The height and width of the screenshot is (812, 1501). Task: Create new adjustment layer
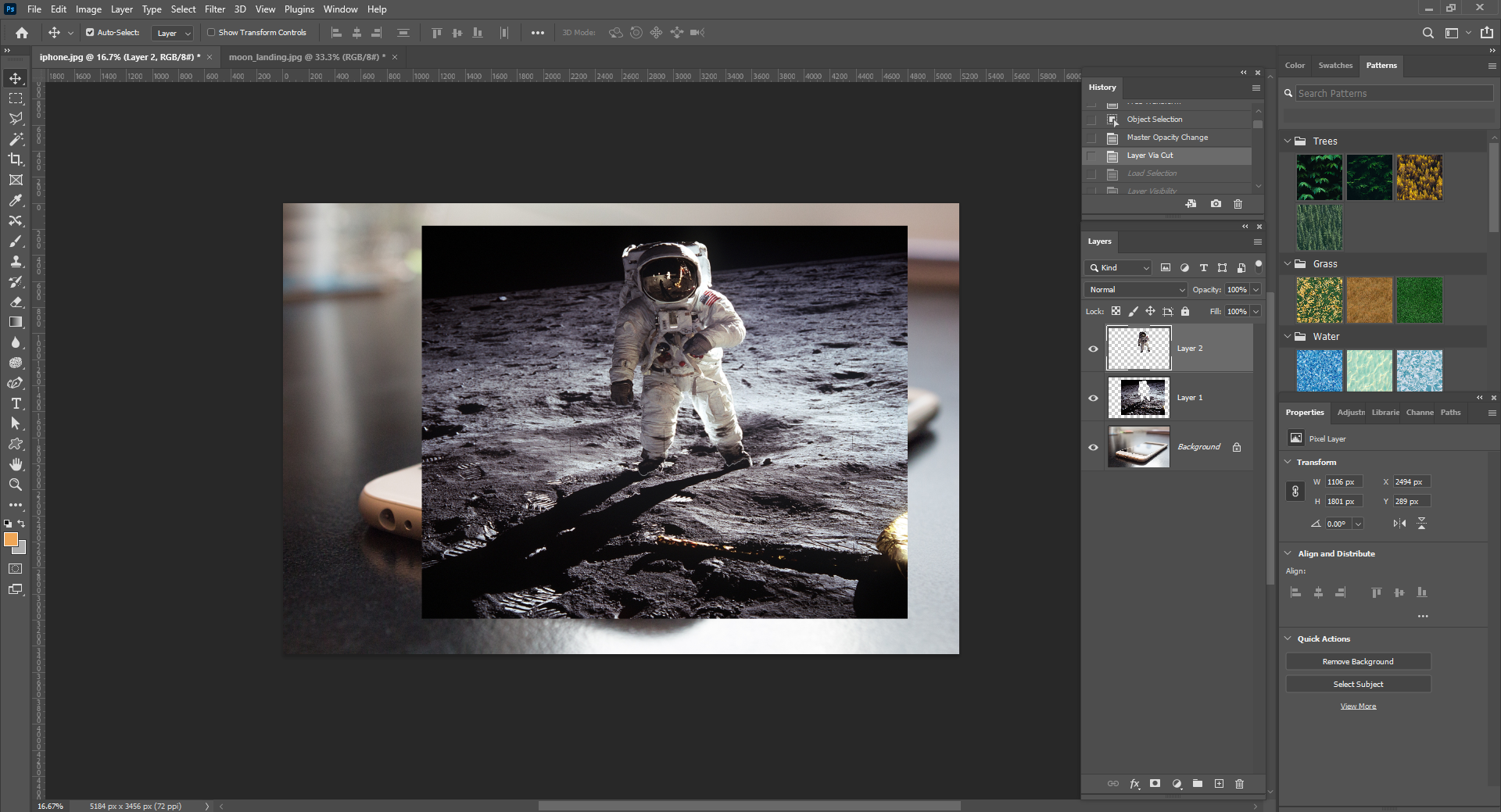click(x=1177, y=784)
